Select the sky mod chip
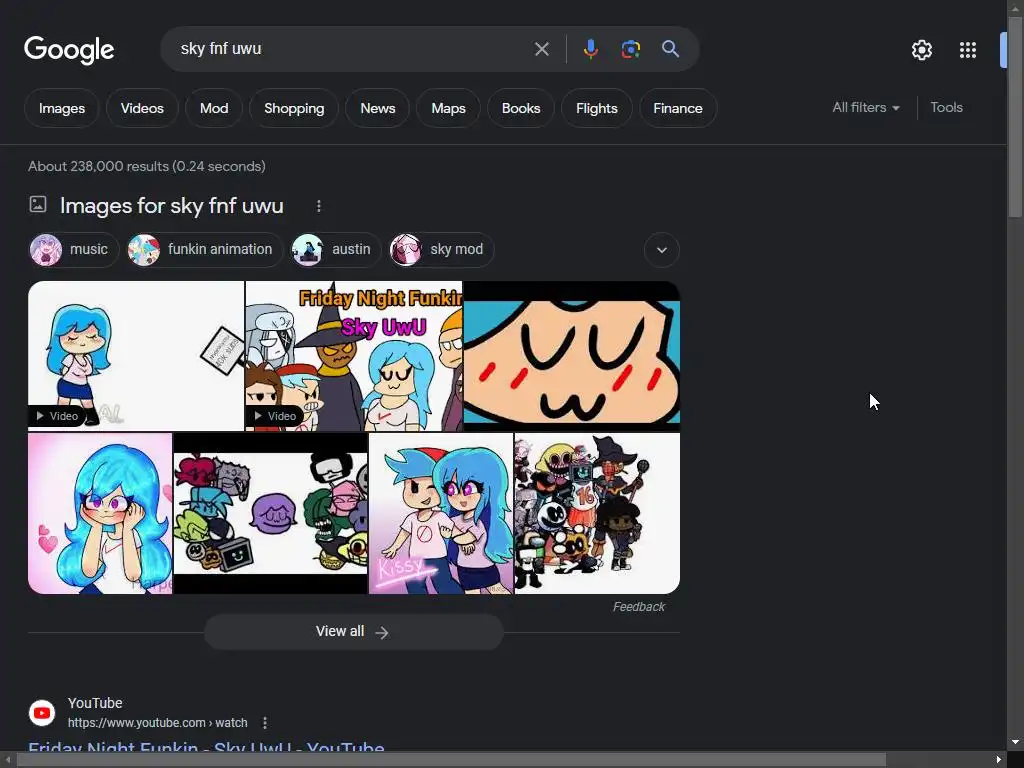The width and height of the screenshot is (1024, 768). click(441, 249)
